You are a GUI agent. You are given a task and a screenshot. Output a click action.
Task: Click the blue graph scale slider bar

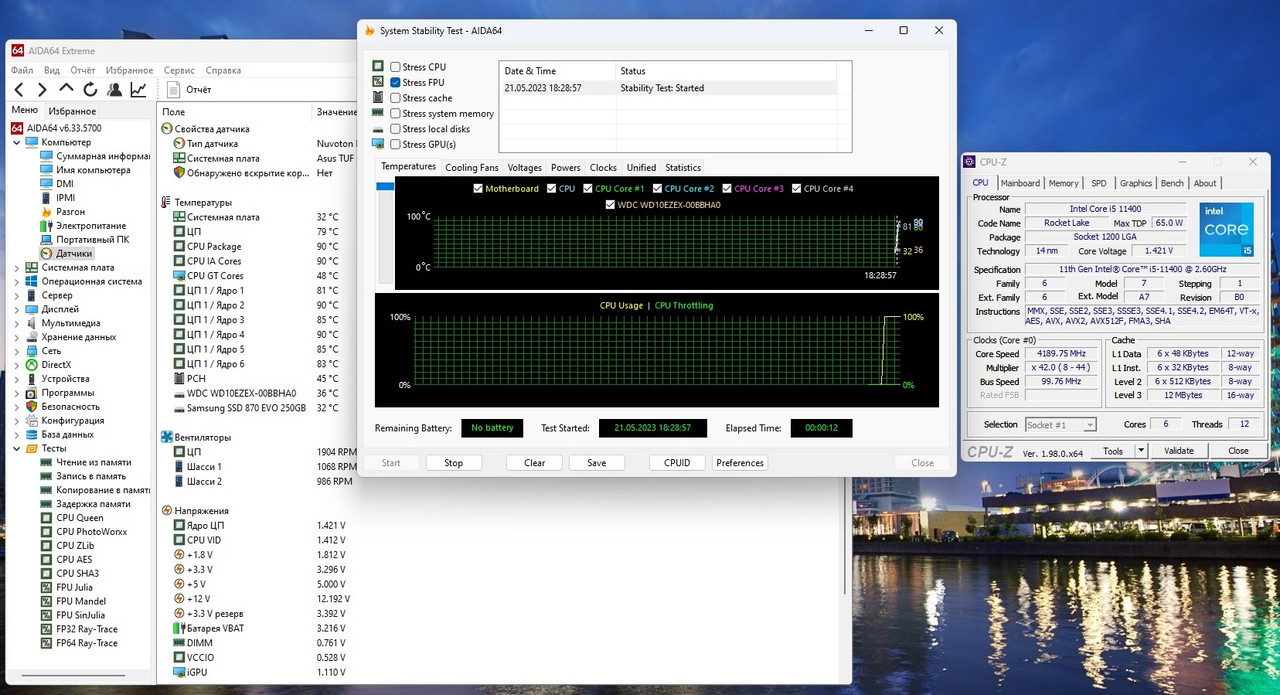click(385, 186)
